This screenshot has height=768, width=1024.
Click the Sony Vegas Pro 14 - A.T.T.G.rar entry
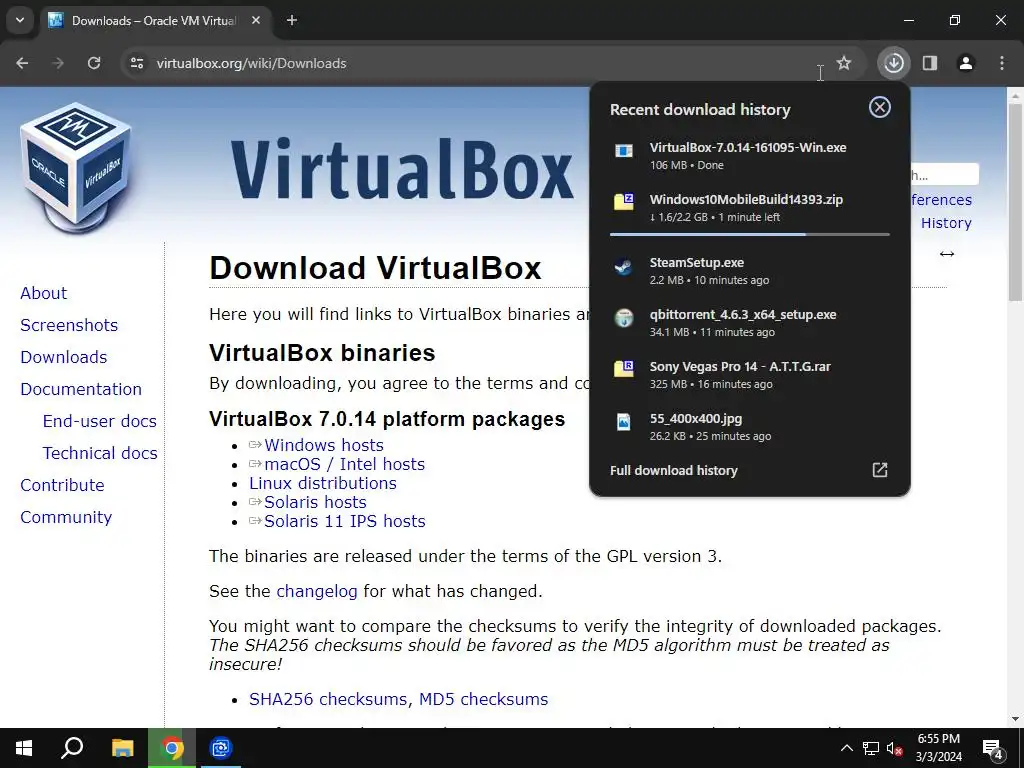750,375
